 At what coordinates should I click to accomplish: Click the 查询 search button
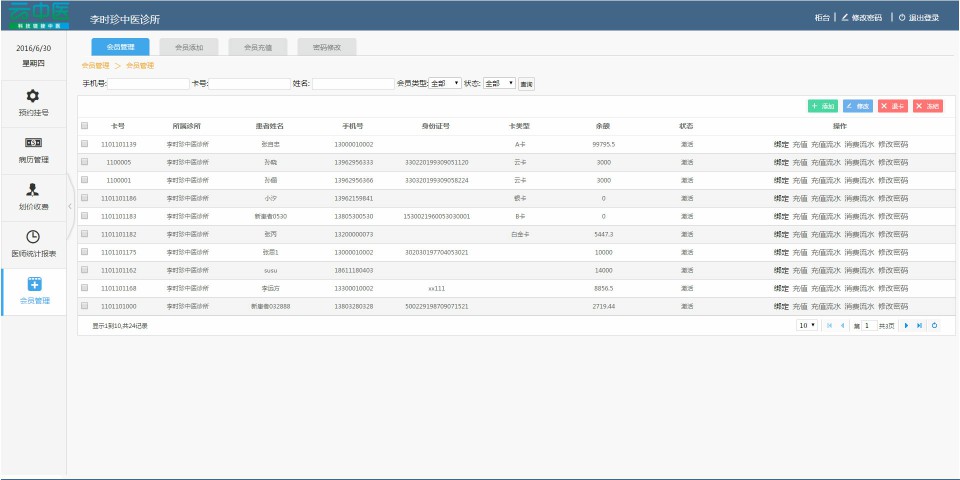point(526,84)
